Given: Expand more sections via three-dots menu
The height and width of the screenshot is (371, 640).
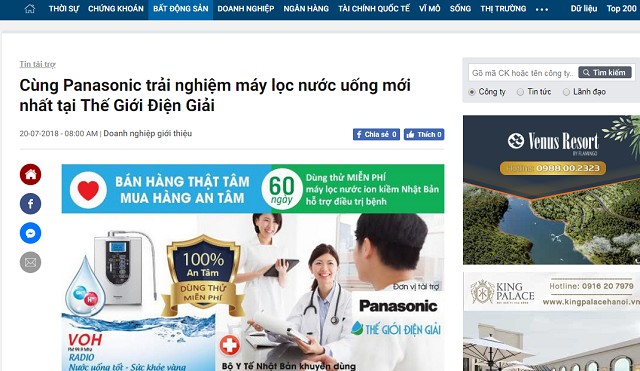Looking at the screenshot, I should (x=542, y=9).
